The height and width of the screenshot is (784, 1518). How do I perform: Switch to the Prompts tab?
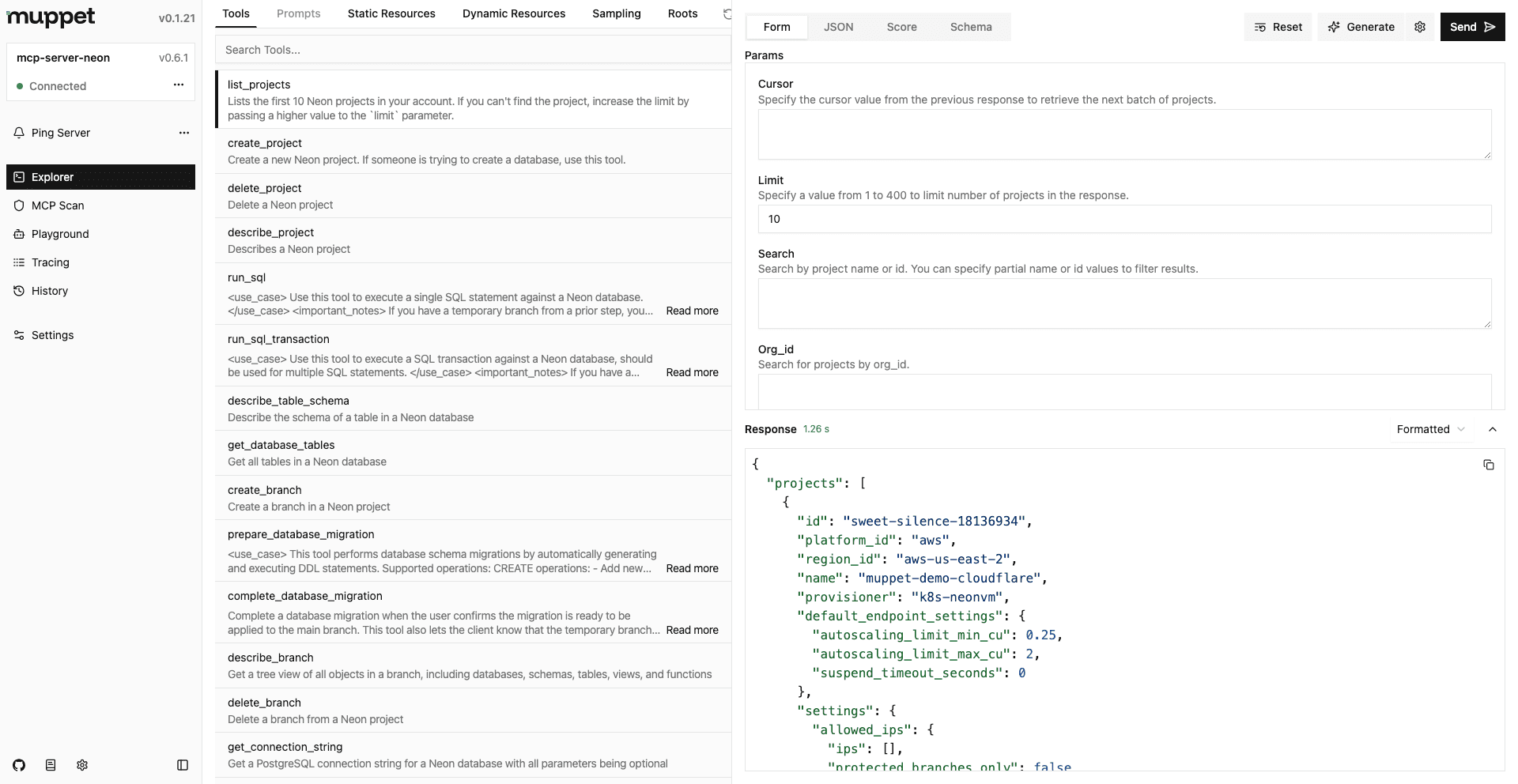298,13
